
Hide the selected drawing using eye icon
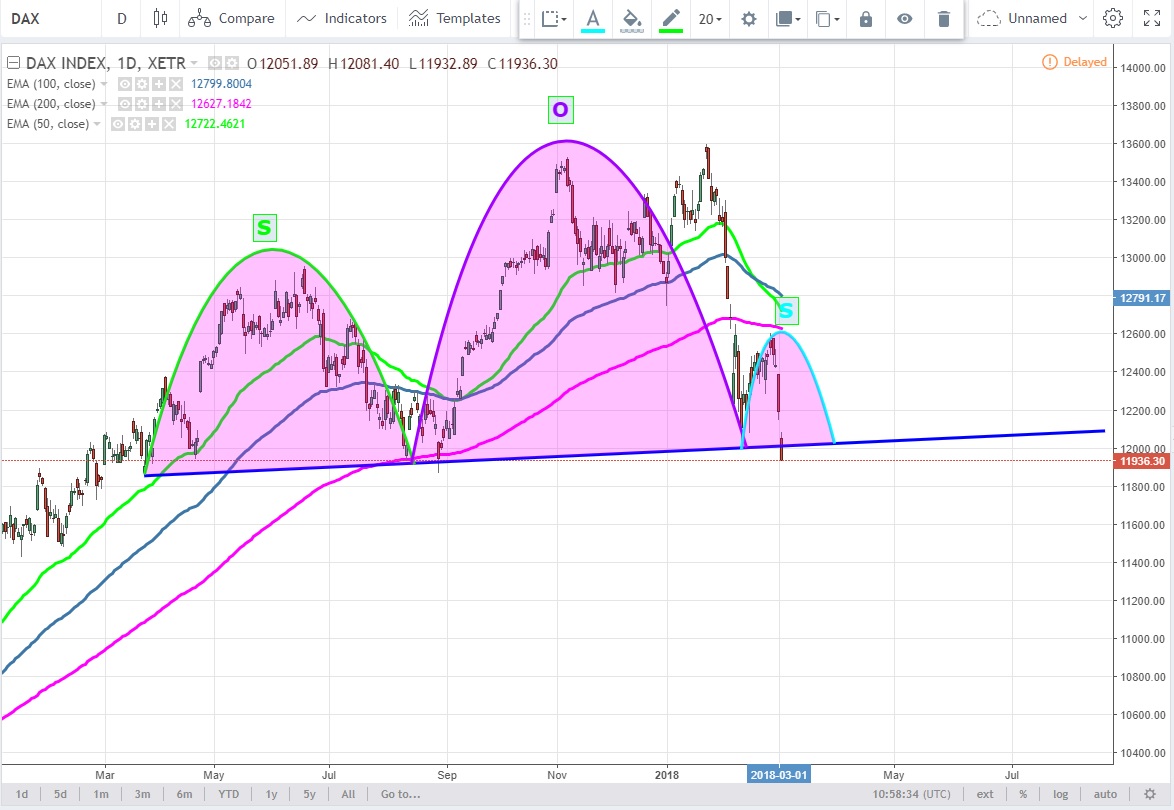(904, 18)
